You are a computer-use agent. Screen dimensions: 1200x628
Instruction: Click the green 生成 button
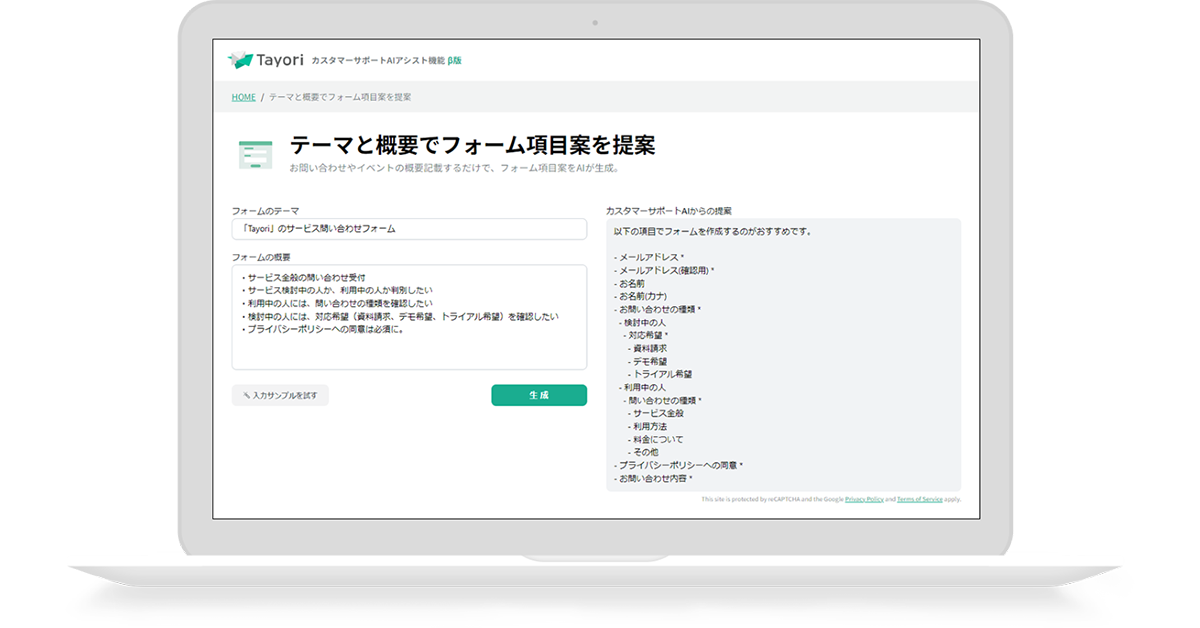tap(539, 395)
